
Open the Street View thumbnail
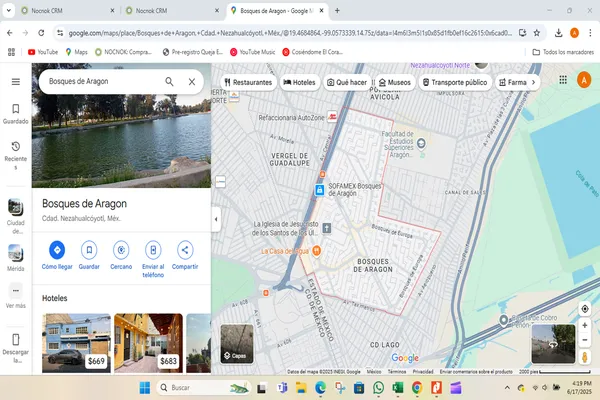tap(553, 343)
